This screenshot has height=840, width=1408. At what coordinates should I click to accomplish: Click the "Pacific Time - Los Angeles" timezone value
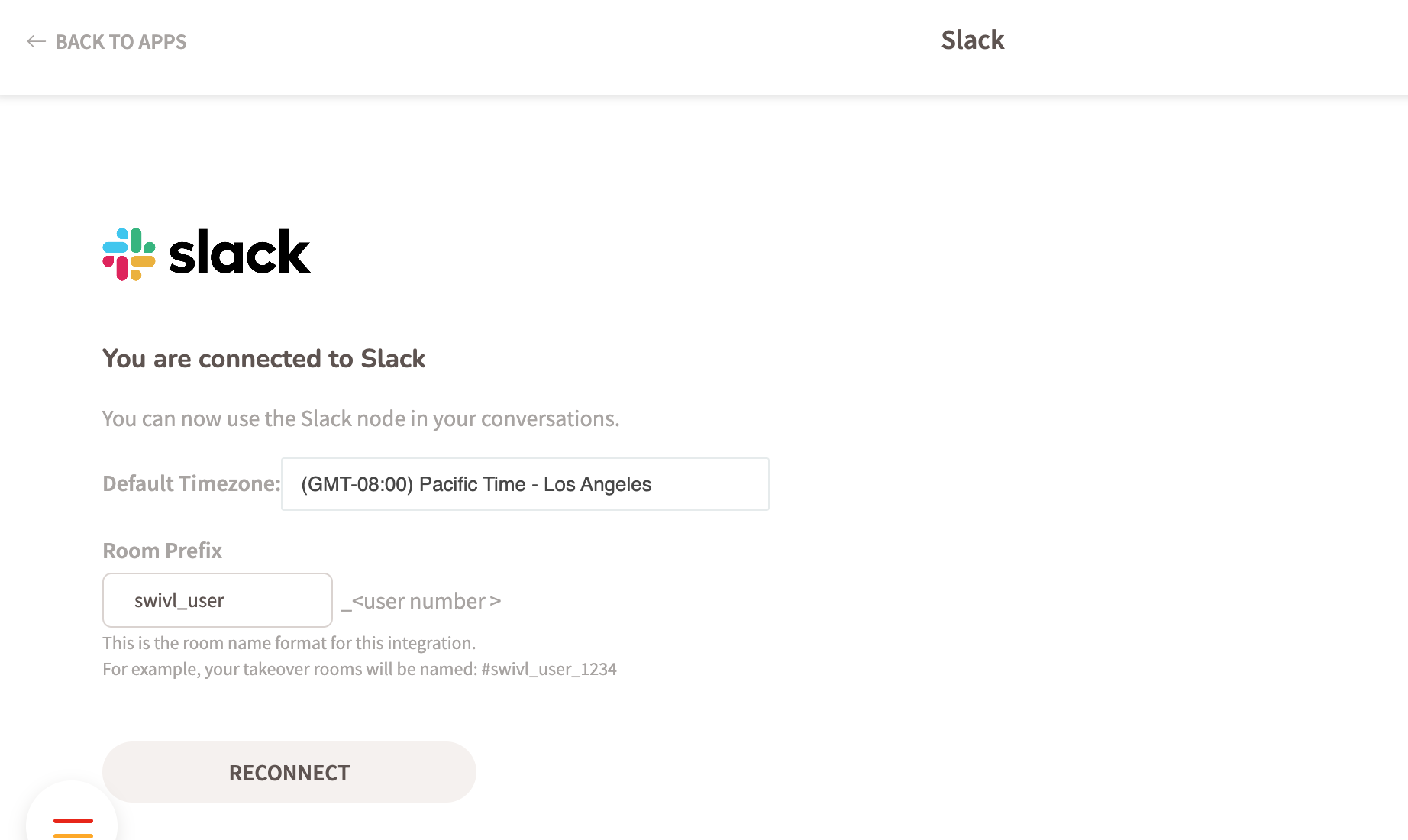click(535, 484)
